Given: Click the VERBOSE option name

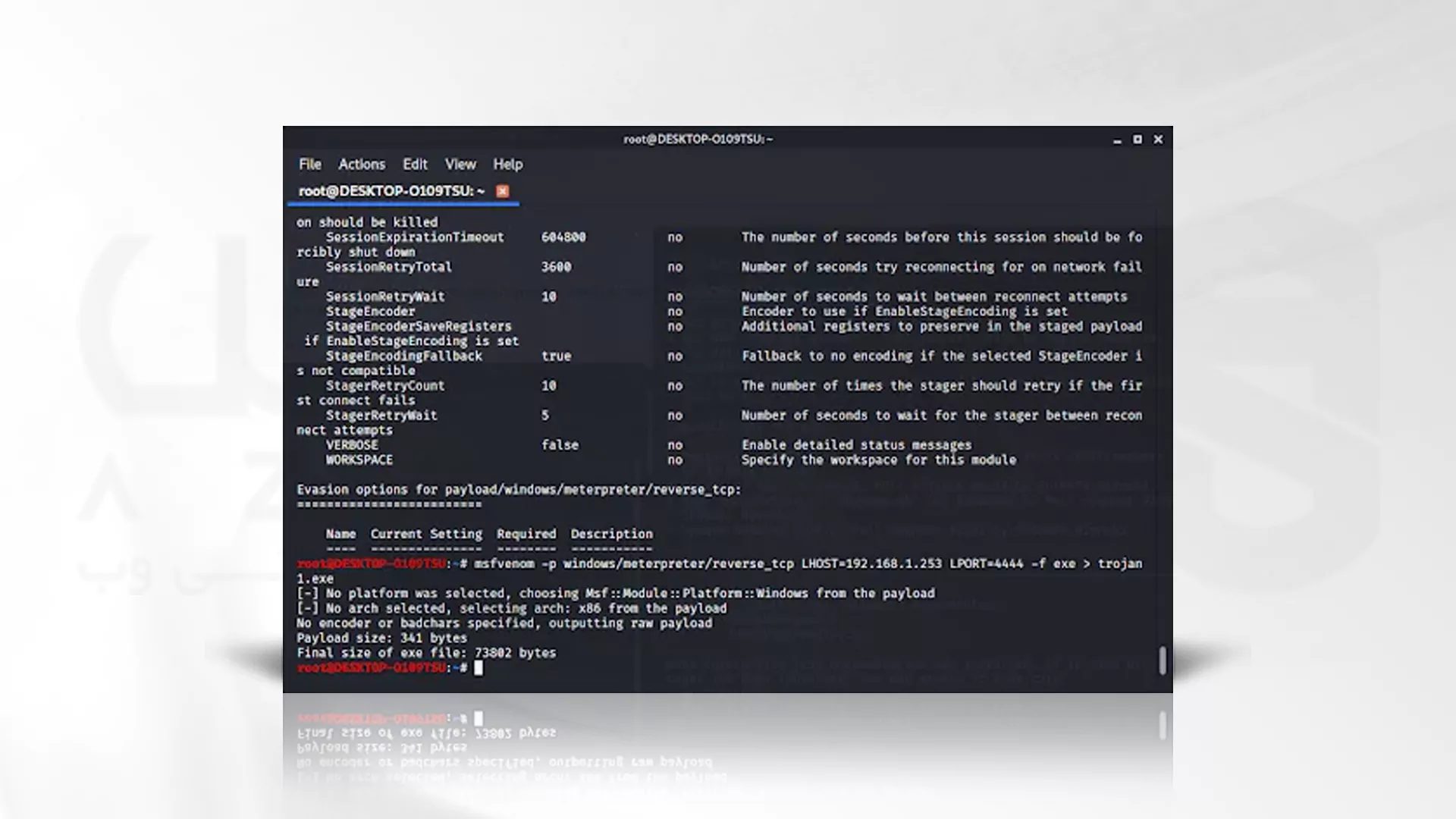Looking at the screenshot, I should pyautogui.click(x=352, y=445).
